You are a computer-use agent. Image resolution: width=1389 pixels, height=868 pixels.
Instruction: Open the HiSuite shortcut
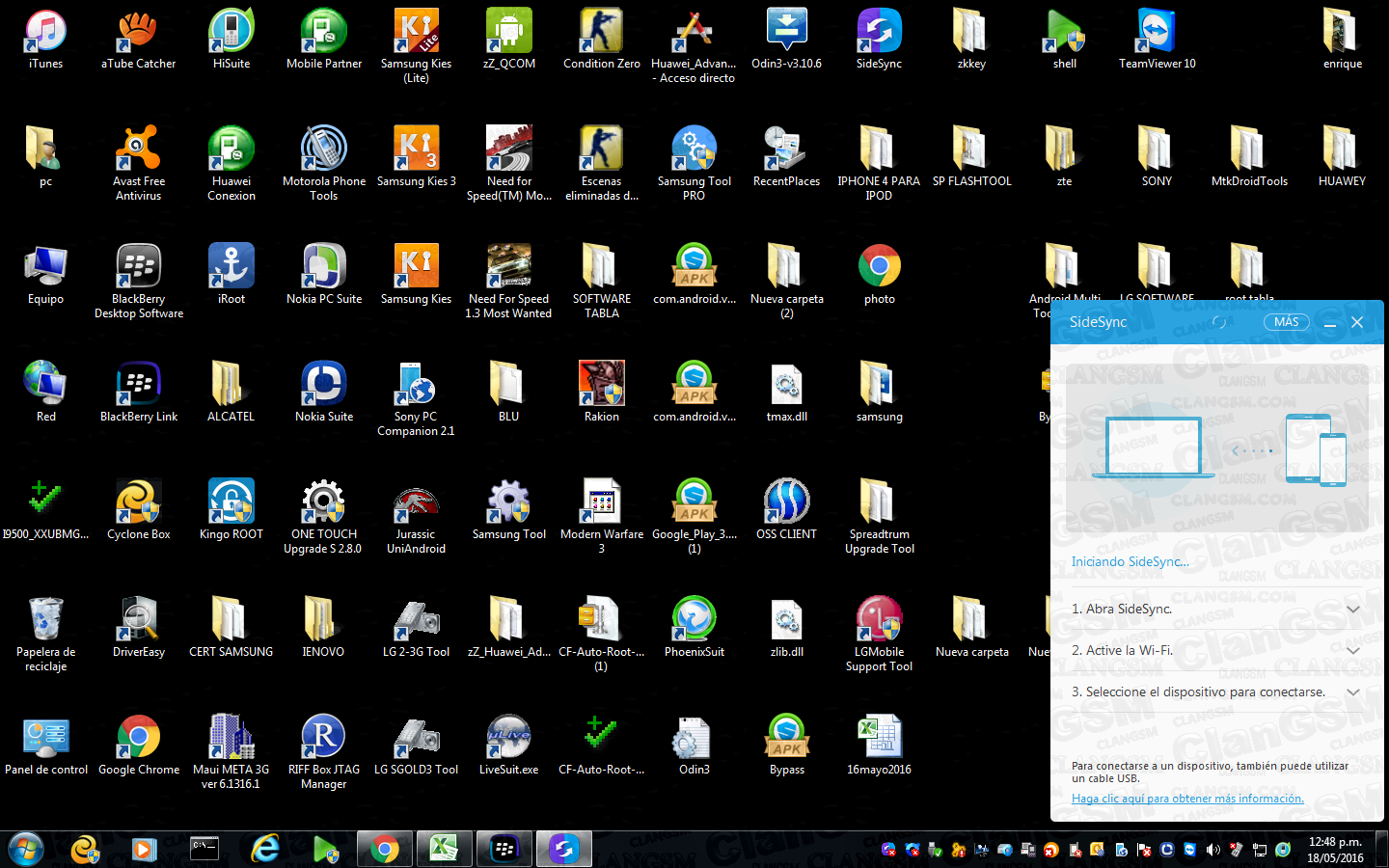coord(231,40)
